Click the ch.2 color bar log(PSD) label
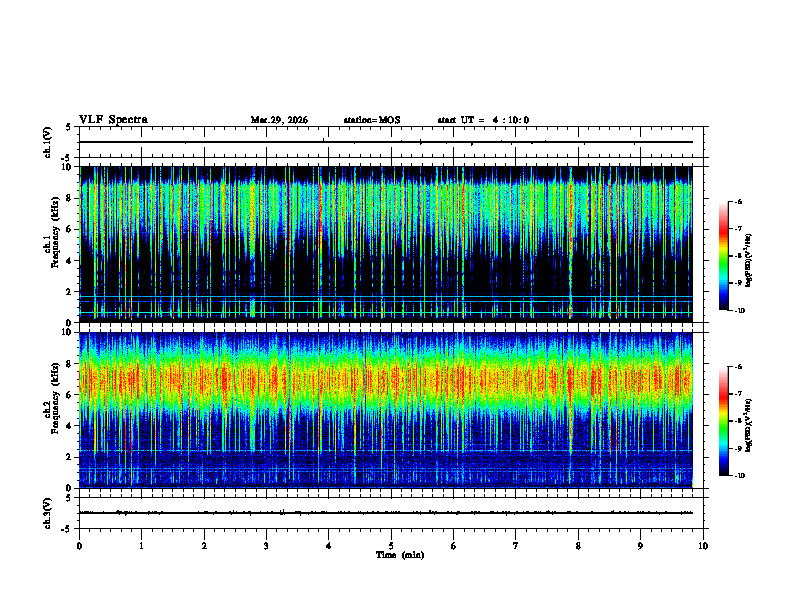Viewport: 792px width, 612px height. [x=749, y=425]
